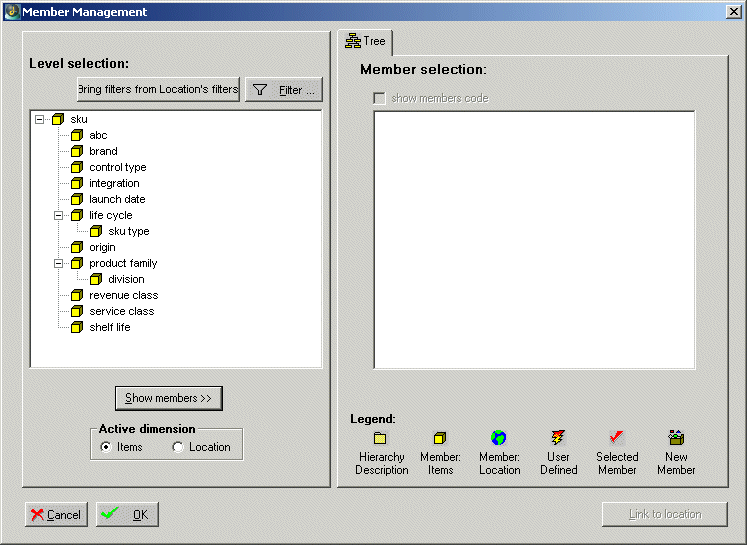Image resolution: width=747 pixels, height=545 pixels.
Task: Collapse the sku root node
Action: point(40,119)
